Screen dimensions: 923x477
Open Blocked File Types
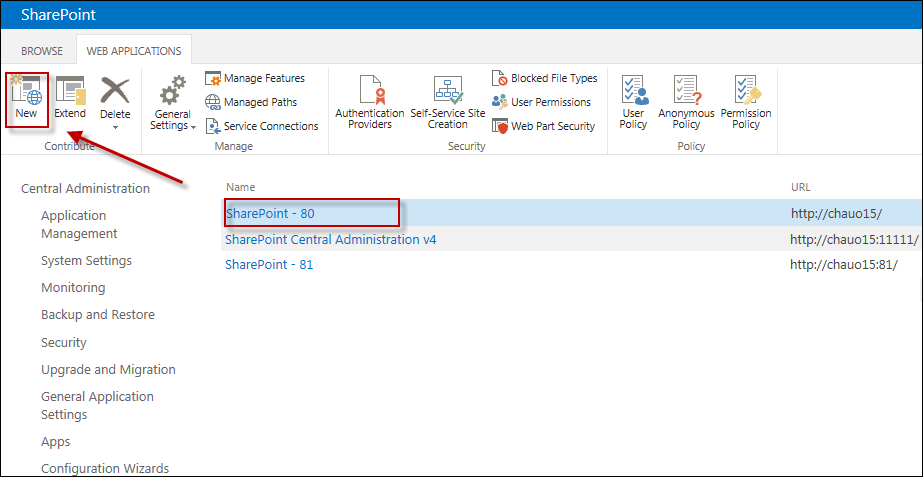coord(544,78)
